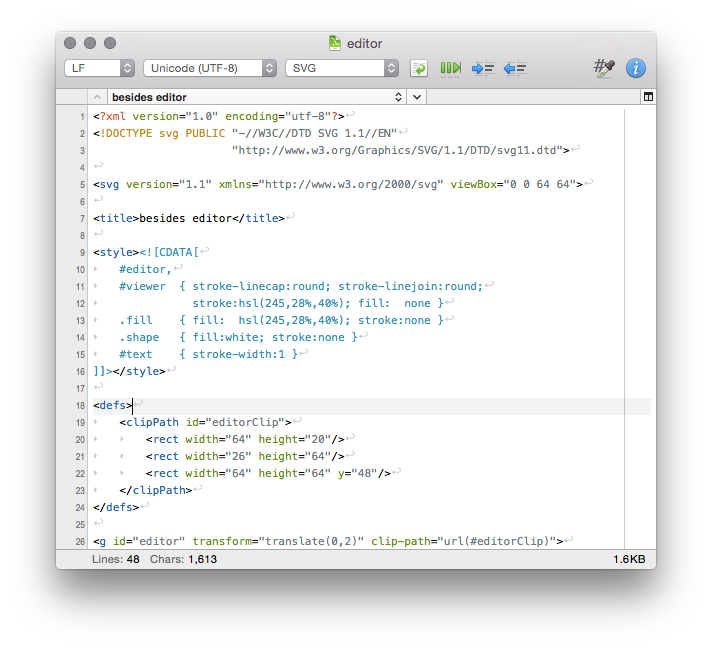The width and height of the screenshot is (712, 649).
Task: Click '.shape' selector on line 14
Action: 139,337
